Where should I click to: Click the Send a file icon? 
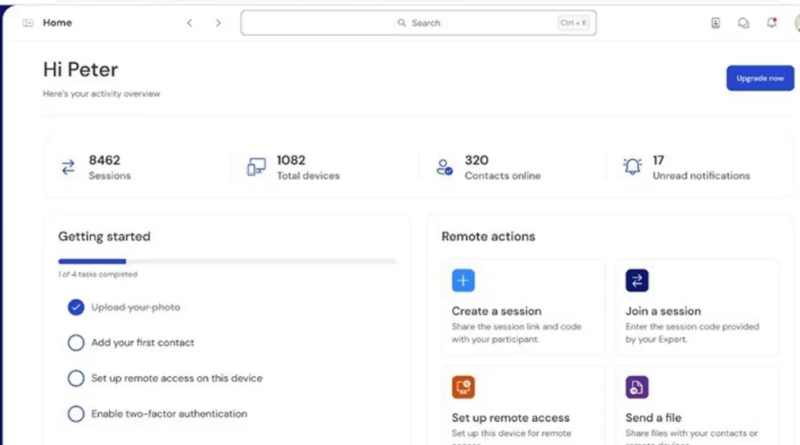(x=637, y=387)
